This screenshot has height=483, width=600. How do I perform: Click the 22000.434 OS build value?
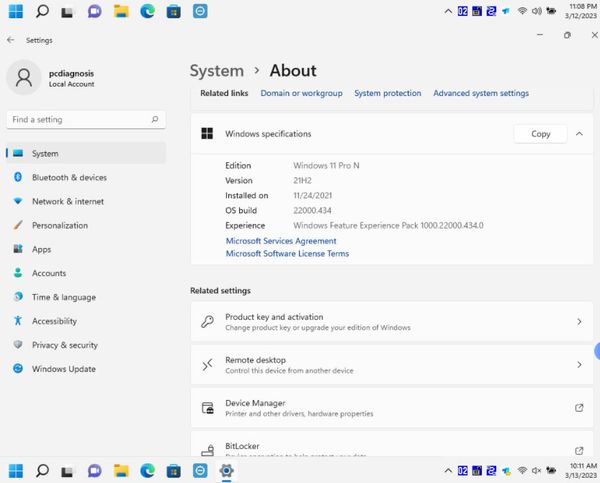coord(312,210)
